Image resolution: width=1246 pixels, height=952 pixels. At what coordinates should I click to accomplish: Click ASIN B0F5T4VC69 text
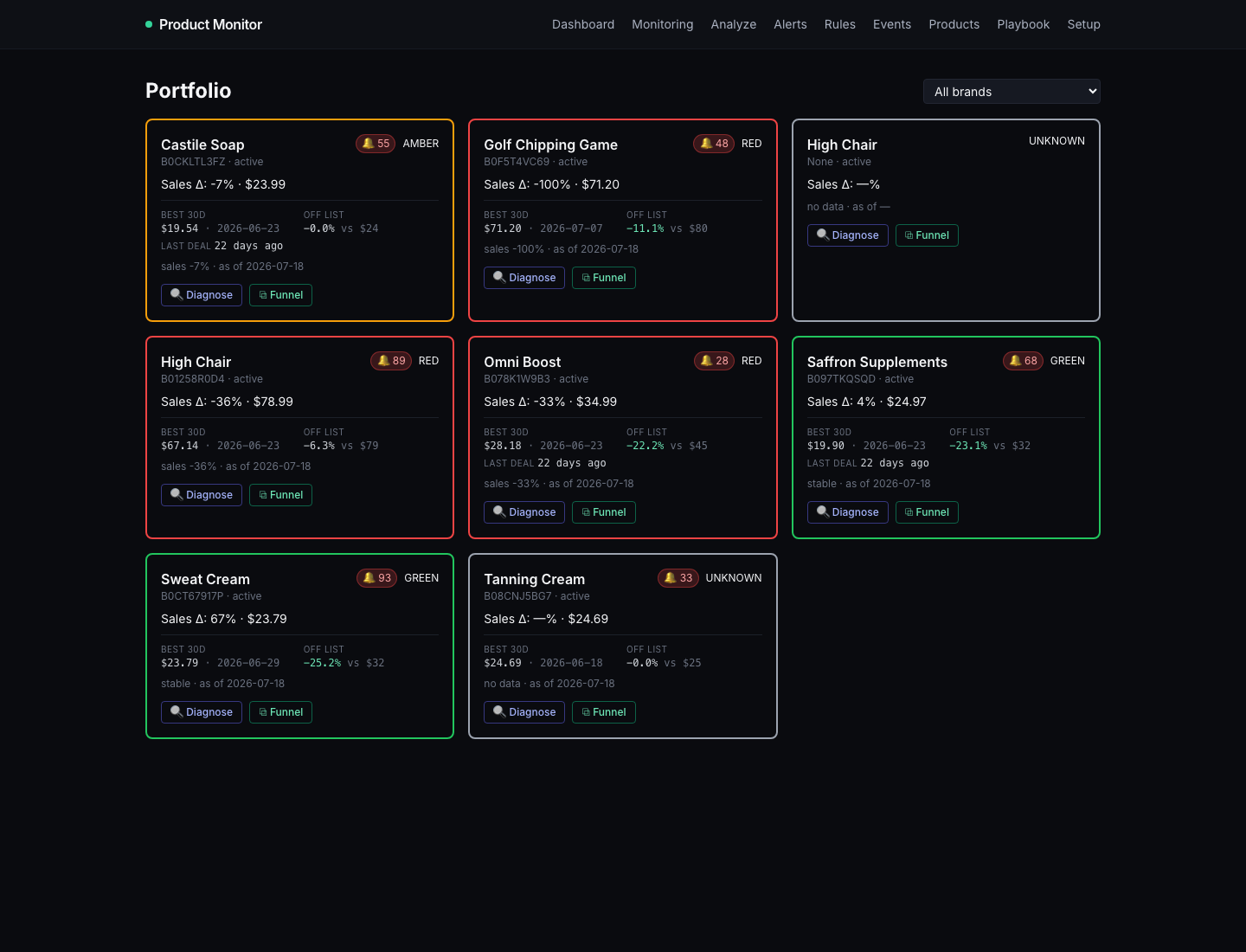pos(517,162)
